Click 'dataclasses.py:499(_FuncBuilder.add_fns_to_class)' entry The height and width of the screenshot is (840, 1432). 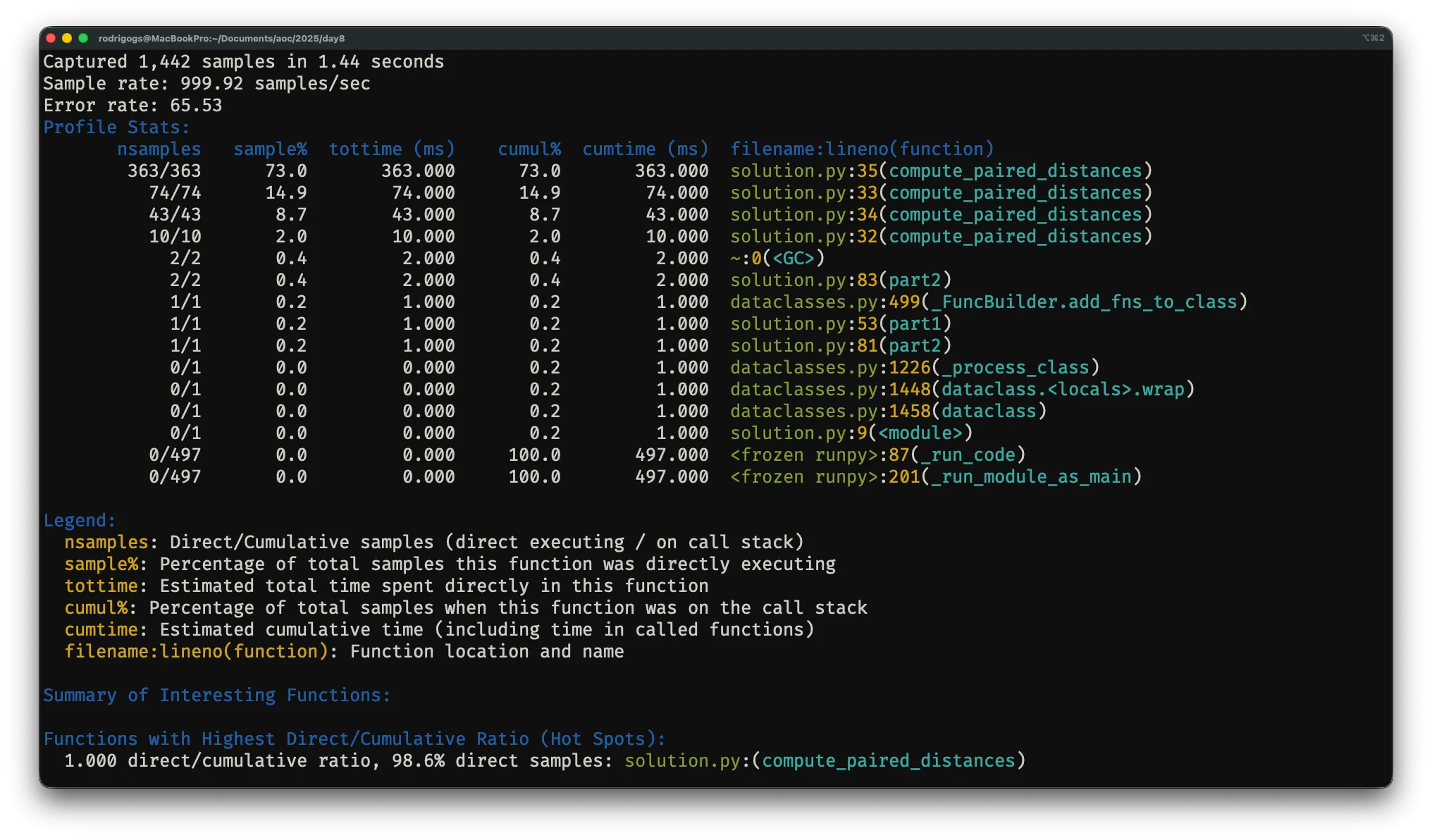989,302
